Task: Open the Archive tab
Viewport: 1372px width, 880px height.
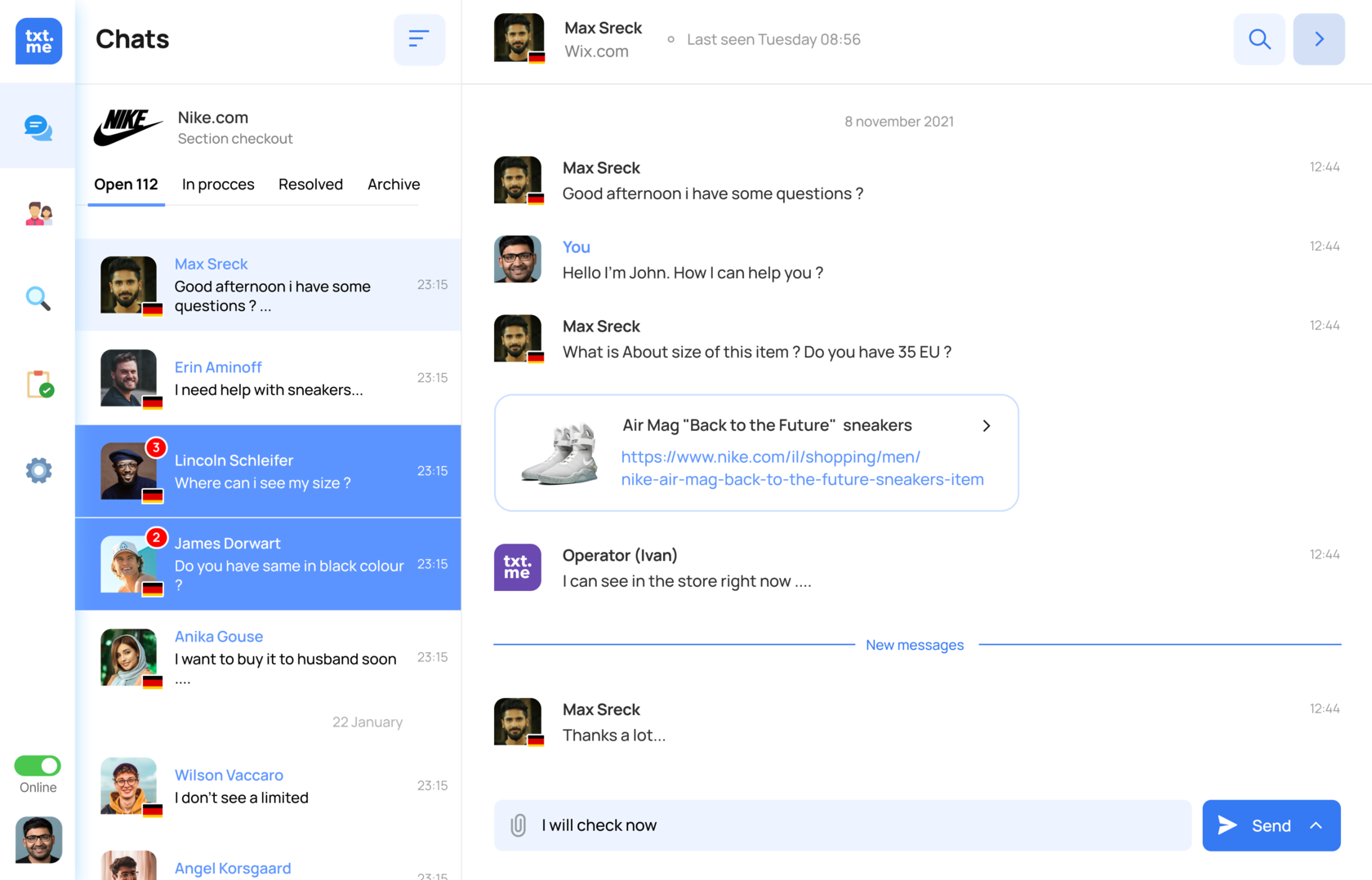Action: pyautogui.click(x=394, y=184)
